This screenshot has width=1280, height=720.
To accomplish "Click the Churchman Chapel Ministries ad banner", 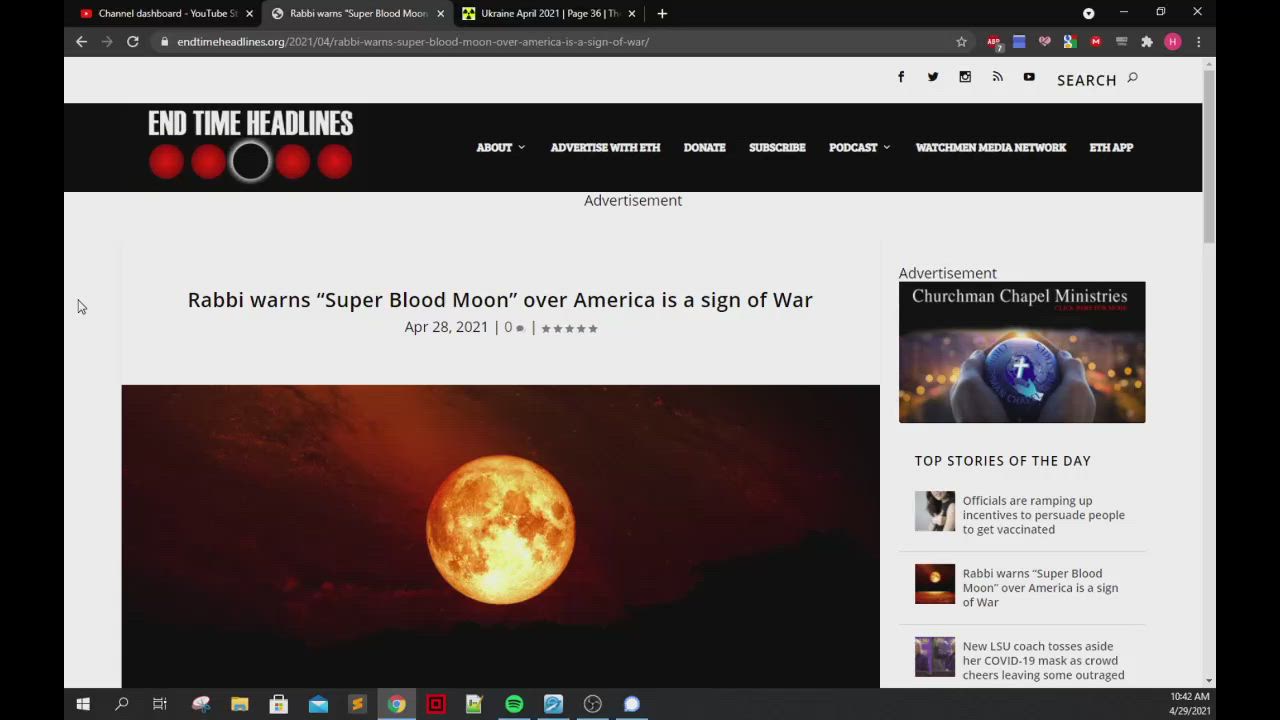I will tap(1021, 352).
